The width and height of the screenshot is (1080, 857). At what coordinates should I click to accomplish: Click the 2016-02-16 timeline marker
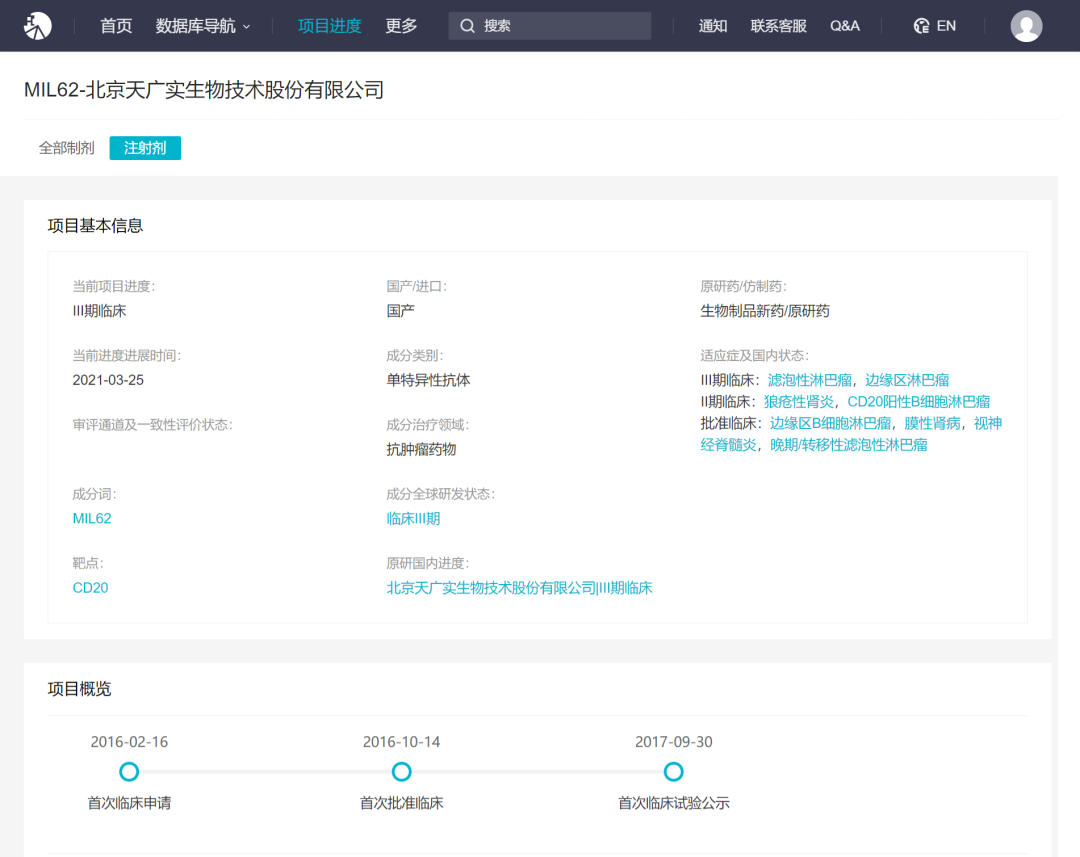[129, 772]
